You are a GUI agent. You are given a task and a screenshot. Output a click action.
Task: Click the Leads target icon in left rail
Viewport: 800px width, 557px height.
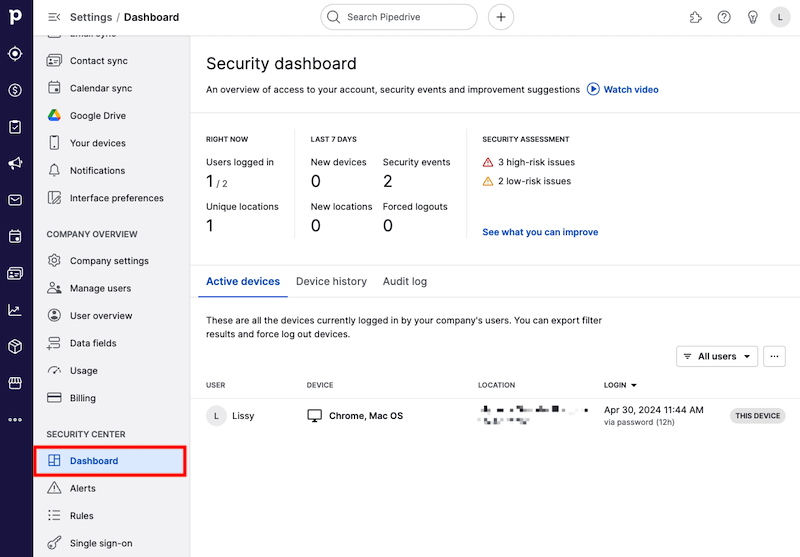(x=15, y=53)
